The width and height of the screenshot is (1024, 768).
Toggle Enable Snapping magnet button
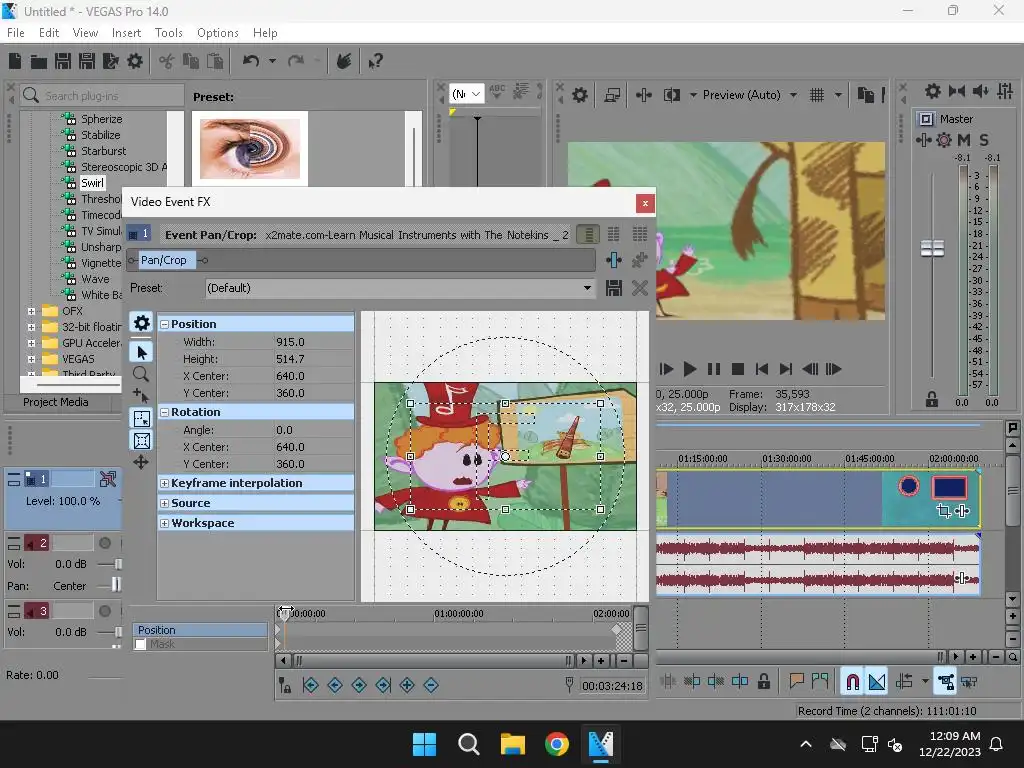click(852, 682)
